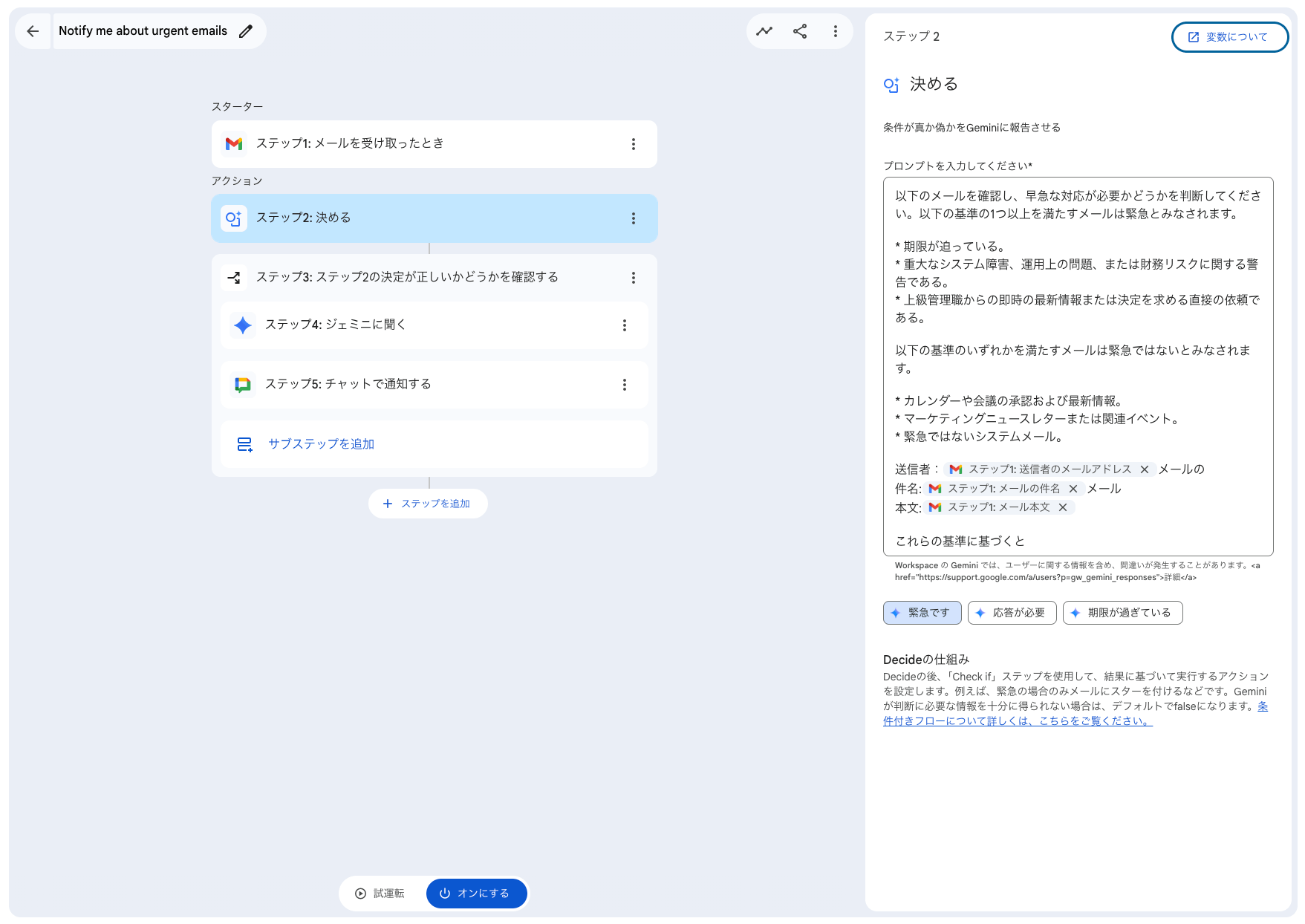Image resolution: width=1305 pixels, height=924 pixels.
Task: Add a sub-step via サブステップを追加
Action: pyautogui.click(x=322, y=443)
